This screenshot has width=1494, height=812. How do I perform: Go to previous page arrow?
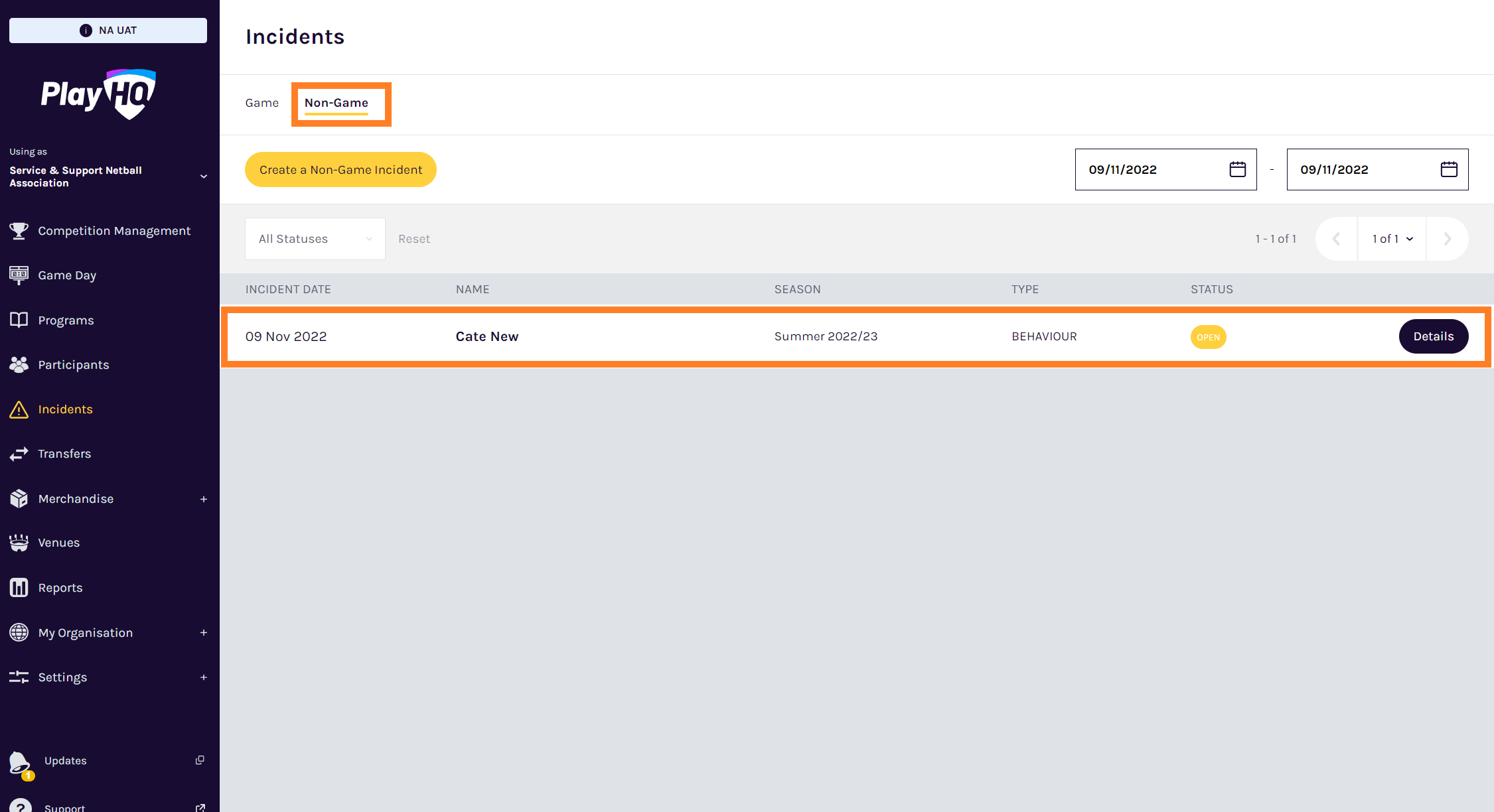[1337, 239]
